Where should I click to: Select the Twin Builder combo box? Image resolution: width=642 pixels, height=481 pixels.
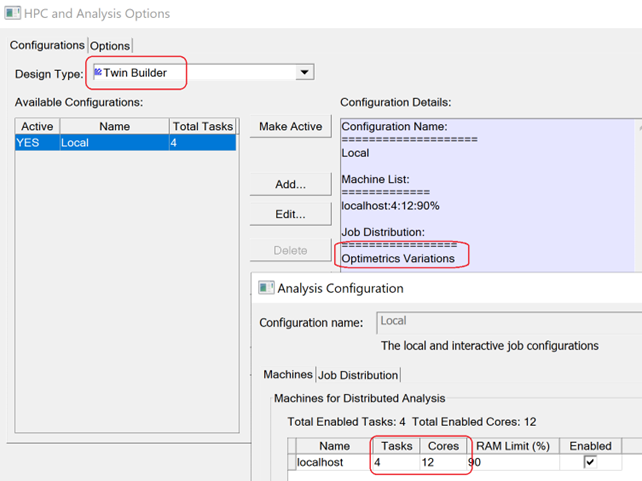(x=203, y=72)
